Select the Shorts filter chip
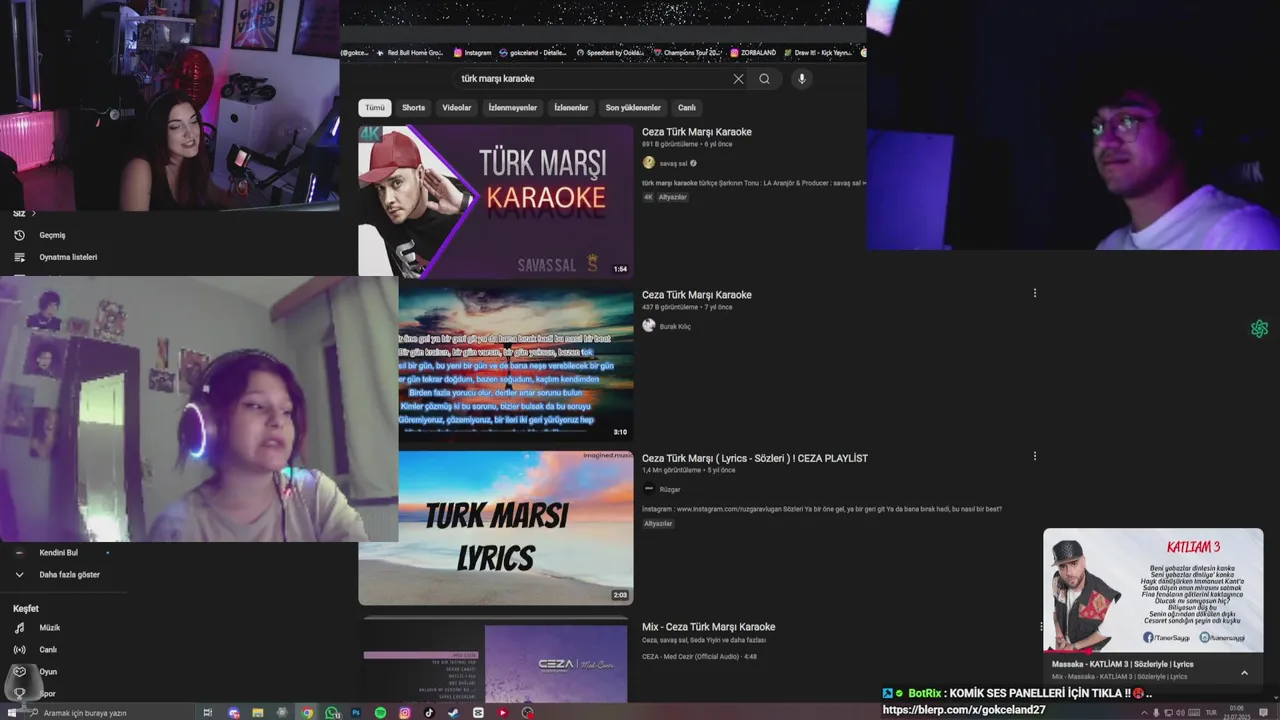Screen dimensions: 1280x720 (x=413, y=107)
